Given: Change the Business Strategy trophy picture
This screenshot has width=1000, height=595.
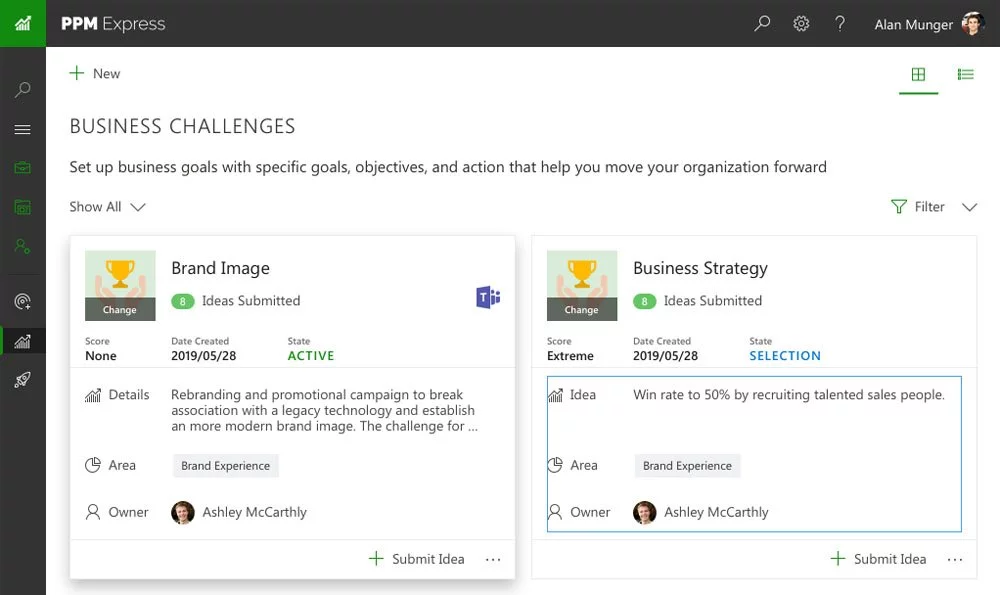Looking at the screenshot, I should pos(582,309).
